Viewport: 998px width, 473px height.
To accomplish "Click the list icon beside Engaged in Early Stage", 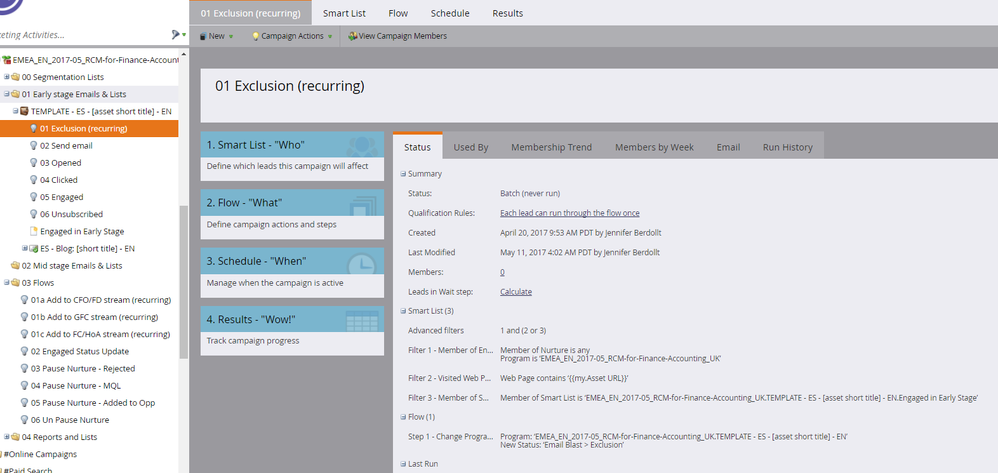I will point(34,231).
